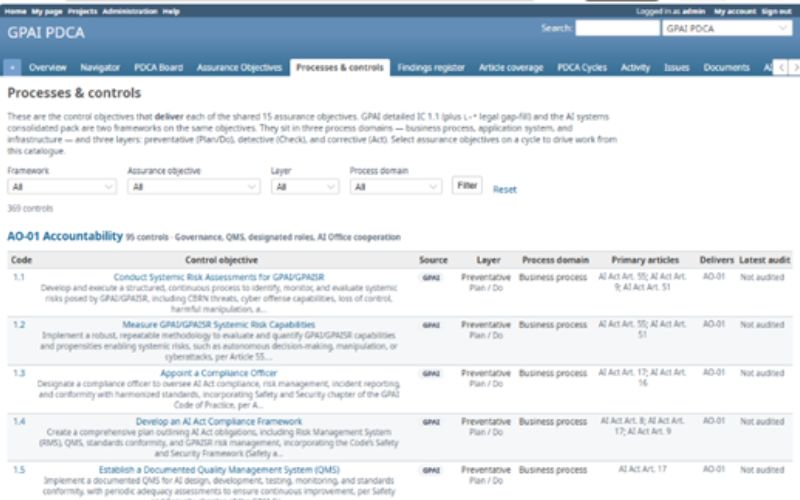Open the Issues tab
Screen dimensions: 800x500
pos(677,67)
